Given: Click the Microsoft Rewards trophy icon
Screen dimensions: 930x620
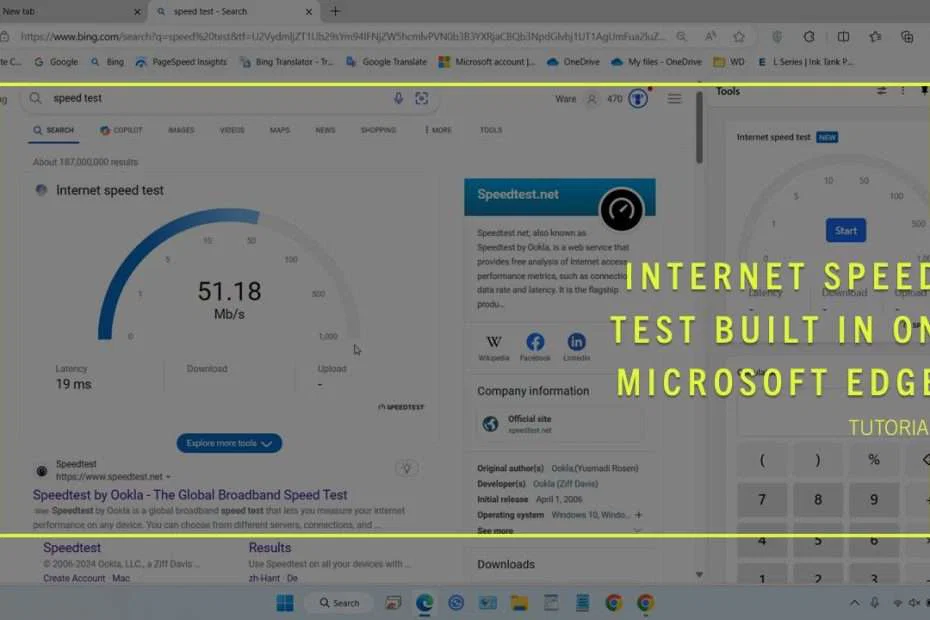Looking at the screenshot, I should pos(637,99).
